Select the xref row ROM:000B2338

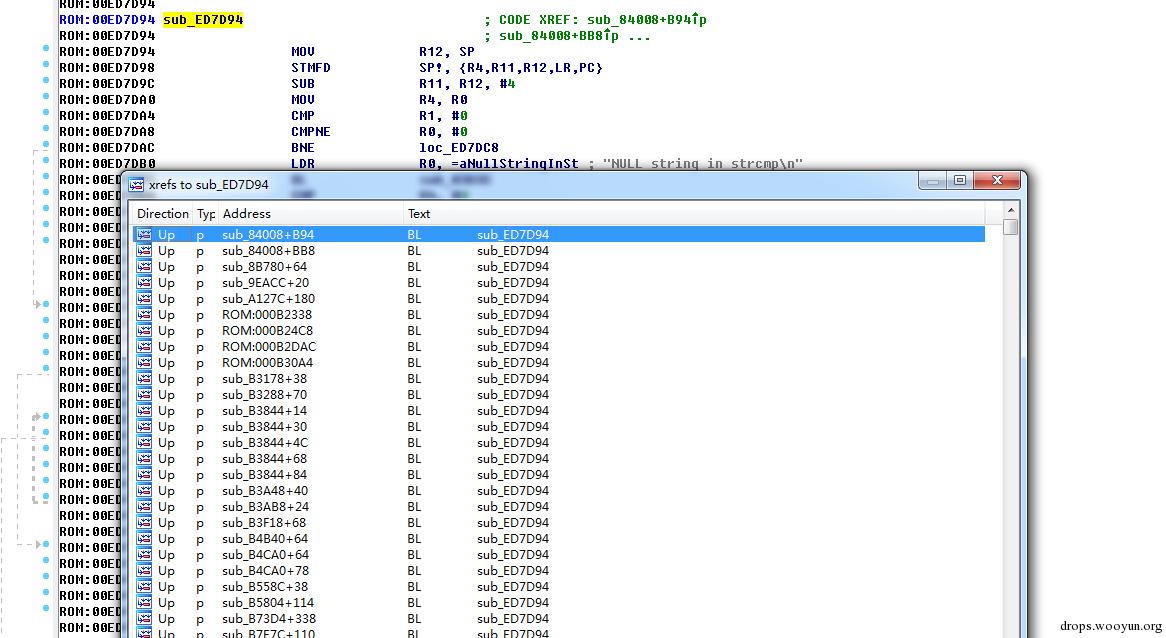559,315
